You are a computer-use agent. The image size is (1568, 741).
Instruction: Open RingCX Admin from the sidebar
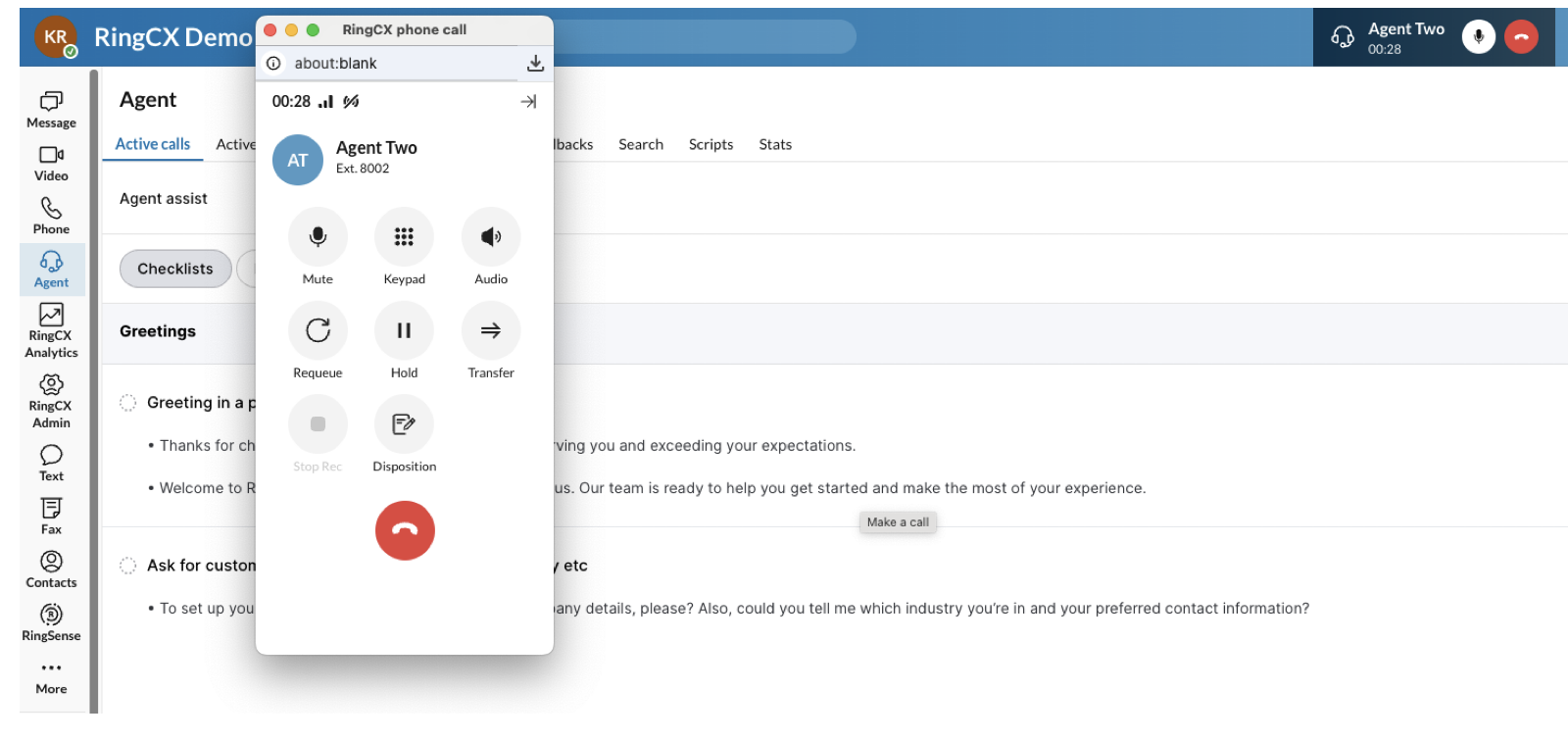pyautogui.click(x=51, y=401)
